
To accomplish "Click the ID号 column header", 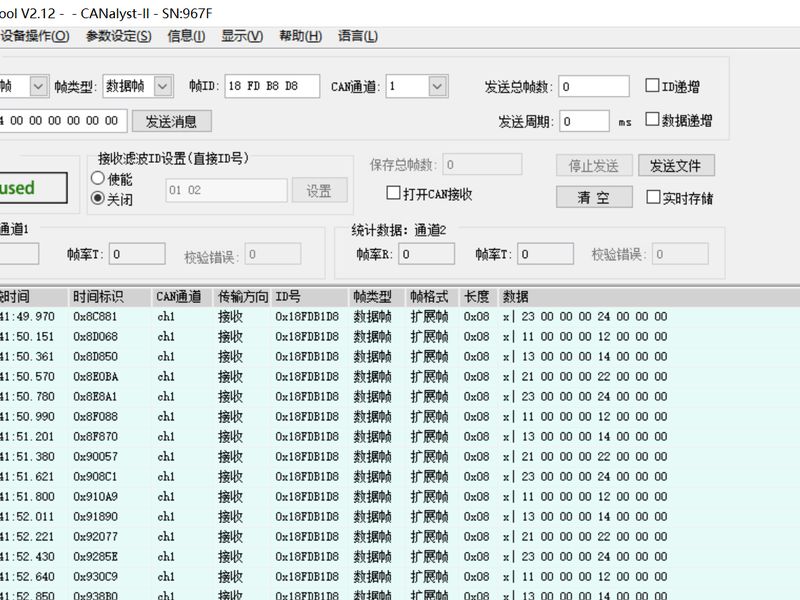I will (x=310, y=297).
